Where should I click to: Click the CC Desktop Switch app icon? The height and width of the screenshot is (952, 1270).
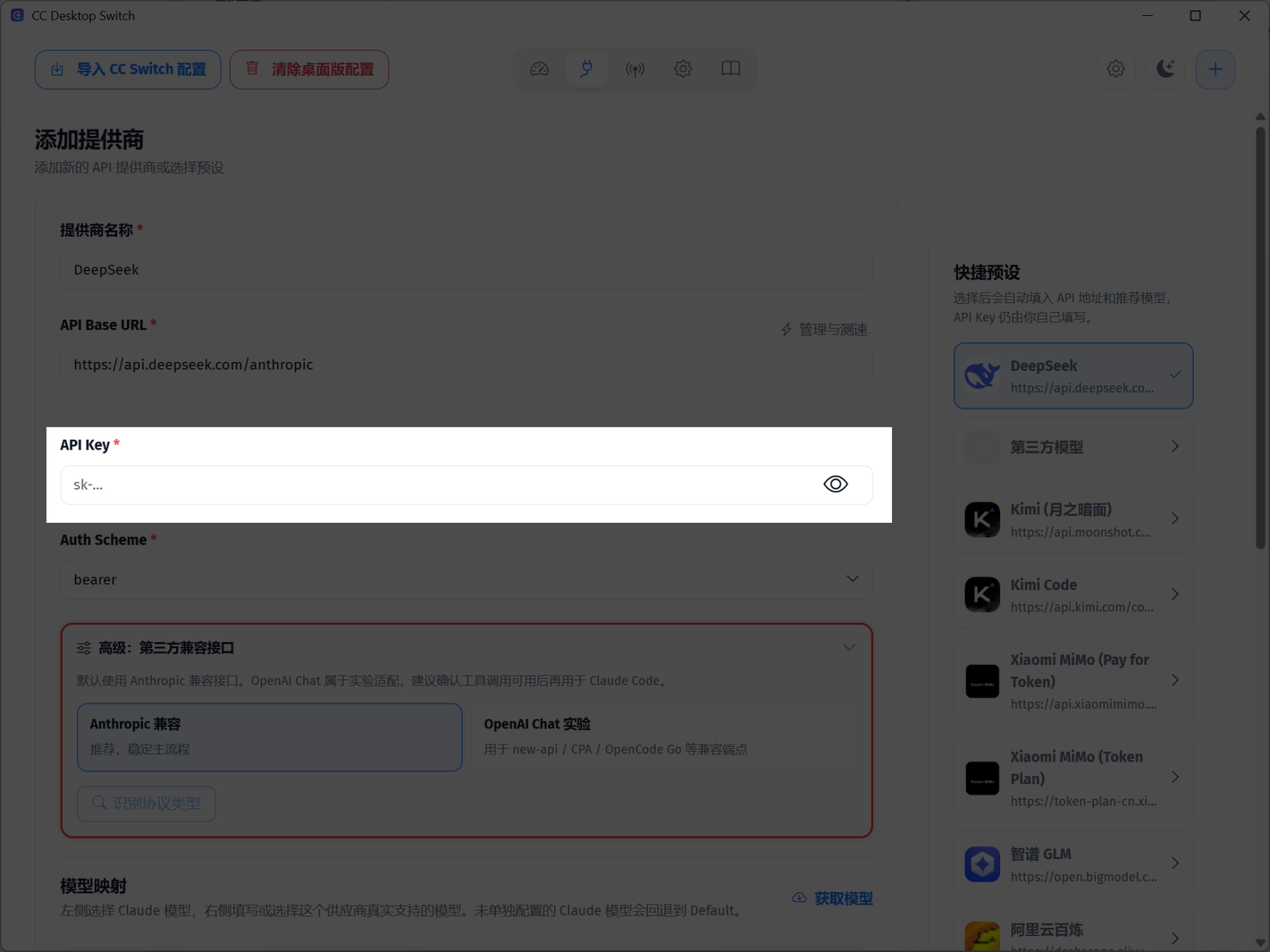tap(17, 15)
